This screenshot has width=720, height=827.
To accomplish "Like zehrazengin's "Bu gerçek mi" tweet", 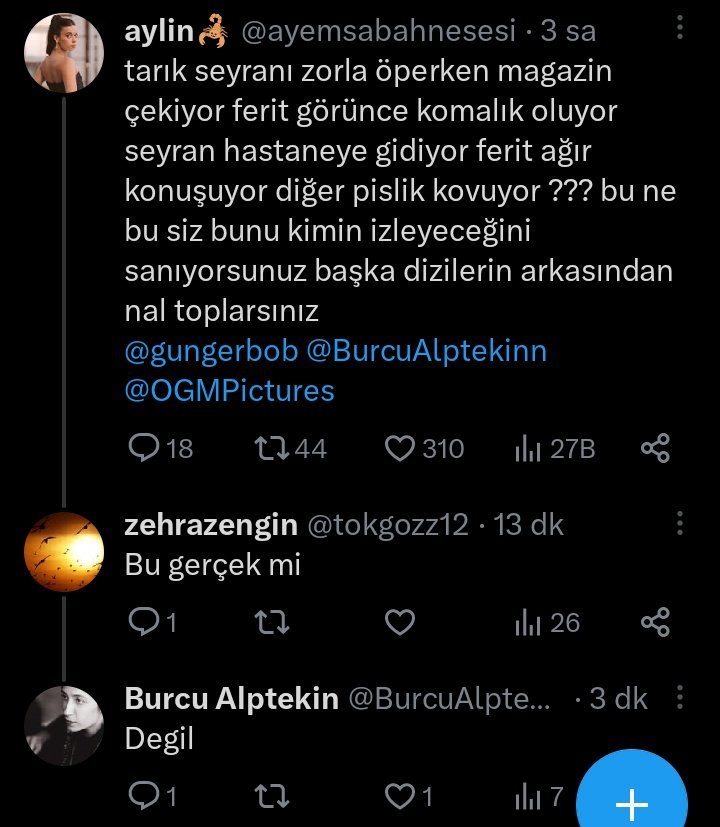I will pyautogui.click(x=400, y=623).
